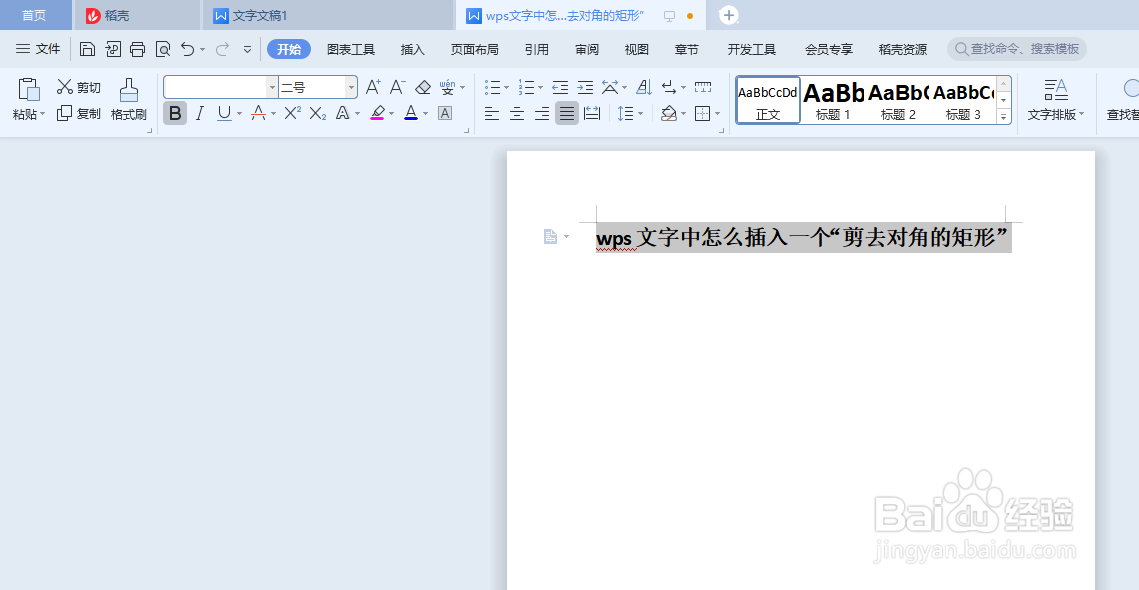Add a new tab with plus button
The width and height of the screenshot is (1139, 590).
729,15
